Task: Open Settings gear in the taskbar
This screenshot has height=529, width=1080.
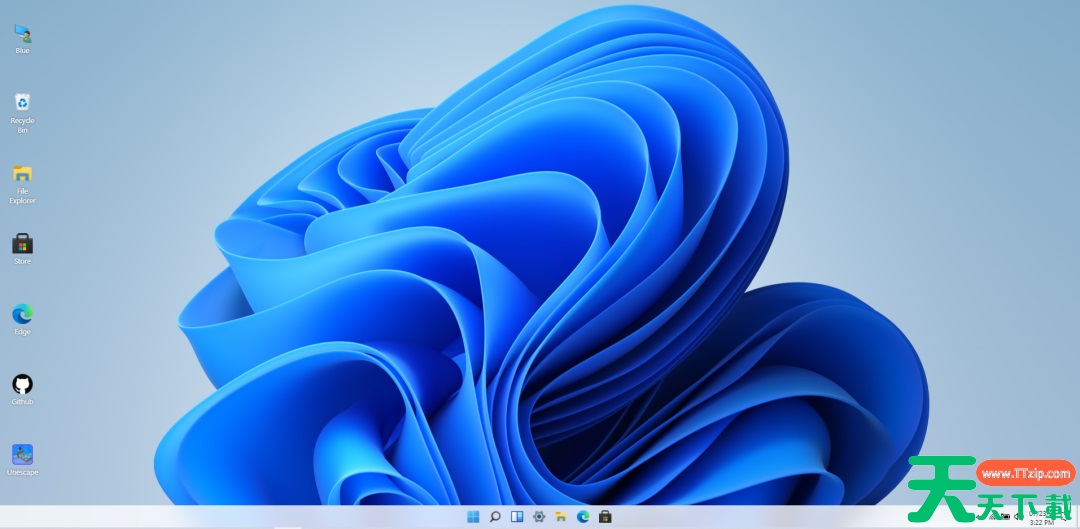Action: point(539,517)
